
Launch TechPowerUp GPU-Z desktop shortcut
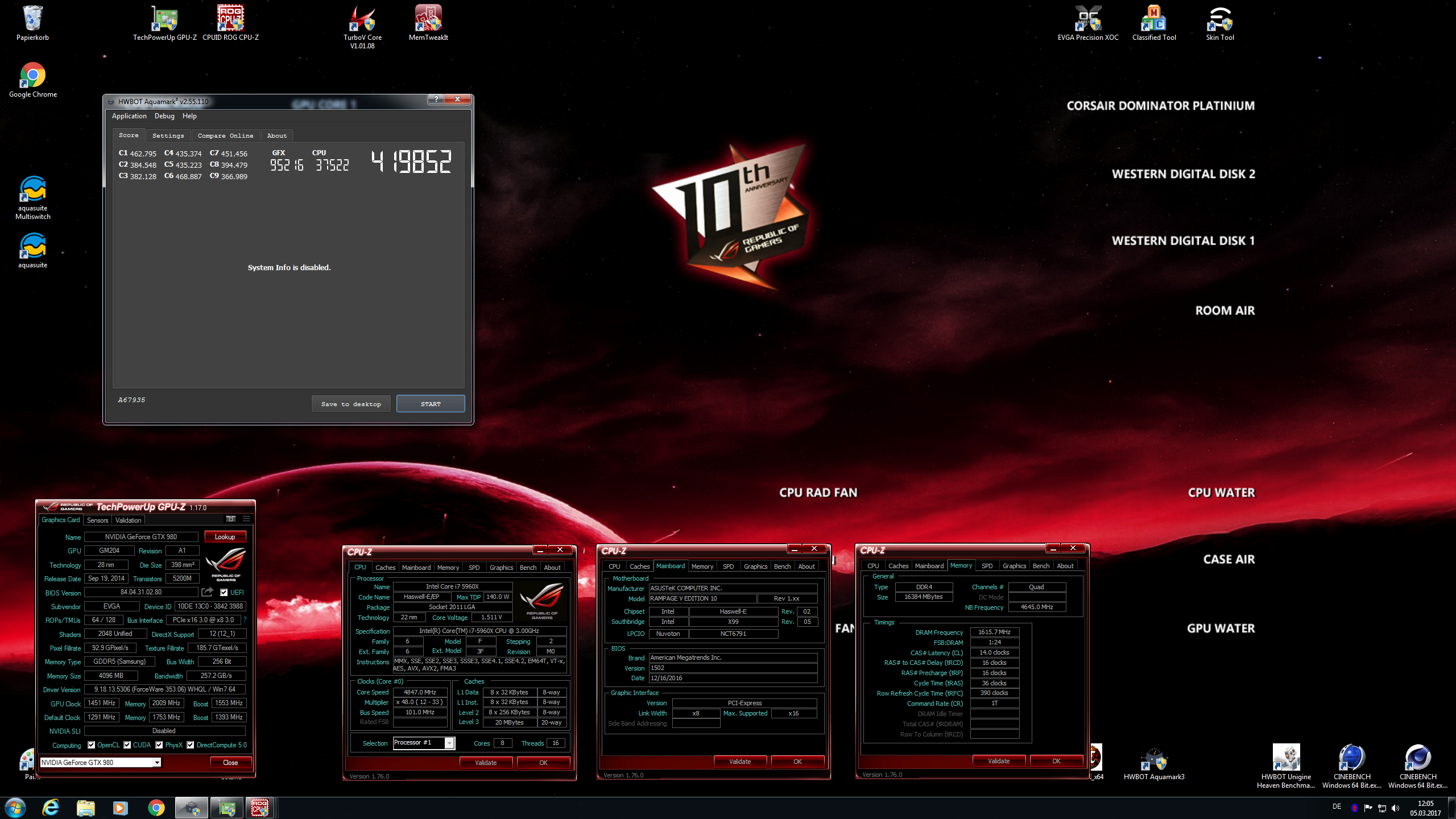point(164,23)
